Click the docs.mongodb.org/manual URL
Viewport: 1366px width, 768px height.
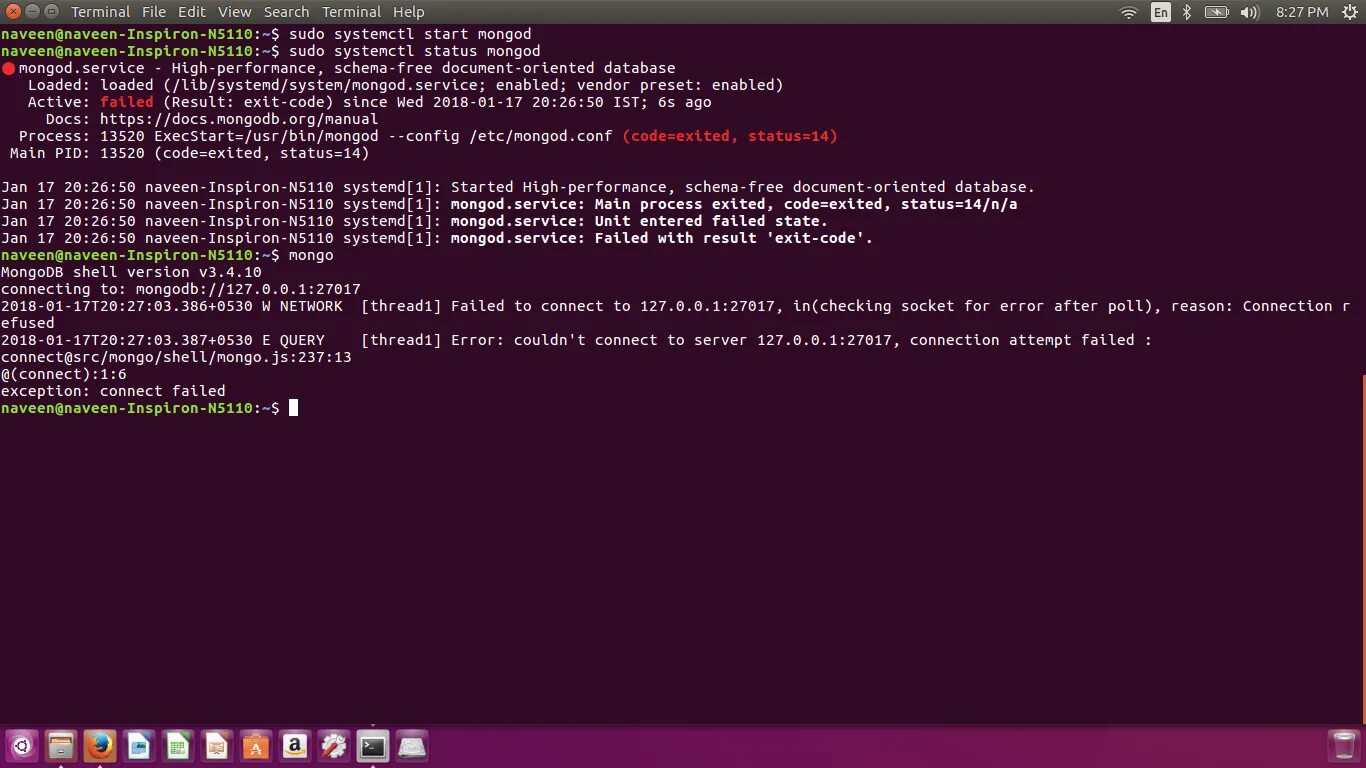click(x=239, y=119)
